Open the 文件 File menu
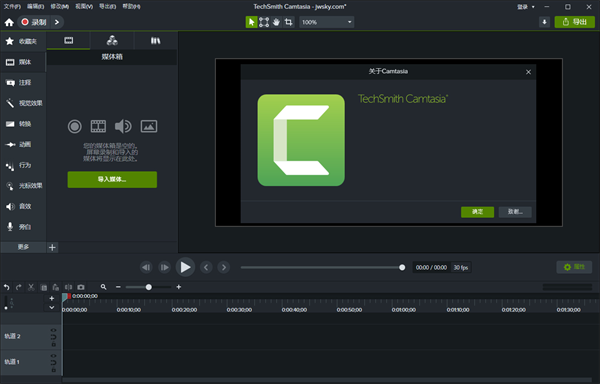600x384 pixels. [12, 7]
